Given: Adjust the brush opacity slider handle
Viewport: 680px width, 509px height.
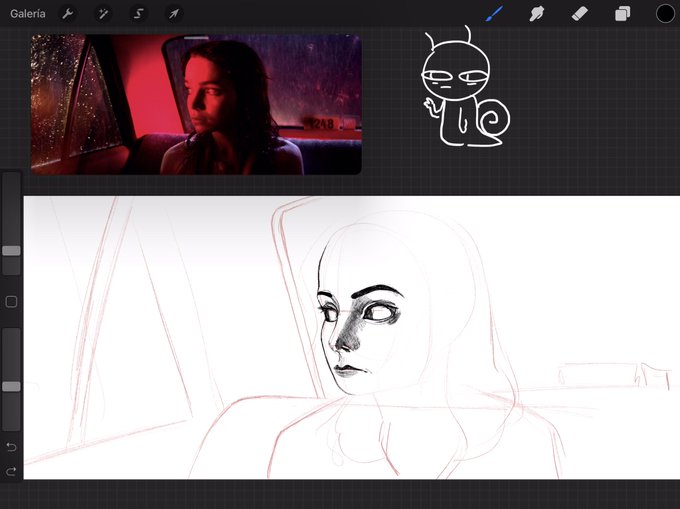Looking at the screenshot, I should [11, 386].
